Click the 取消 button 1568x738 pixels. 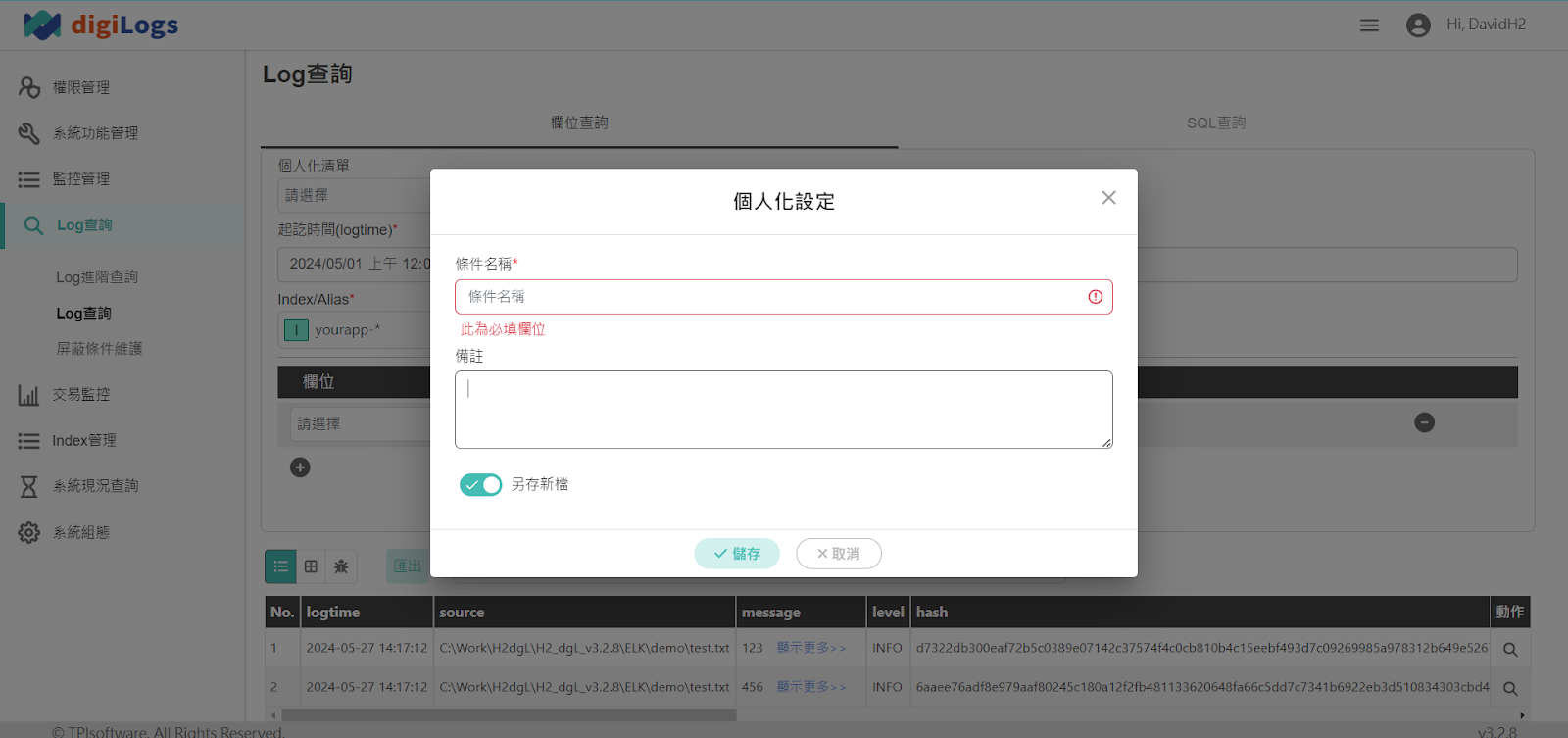coord(839,554)
